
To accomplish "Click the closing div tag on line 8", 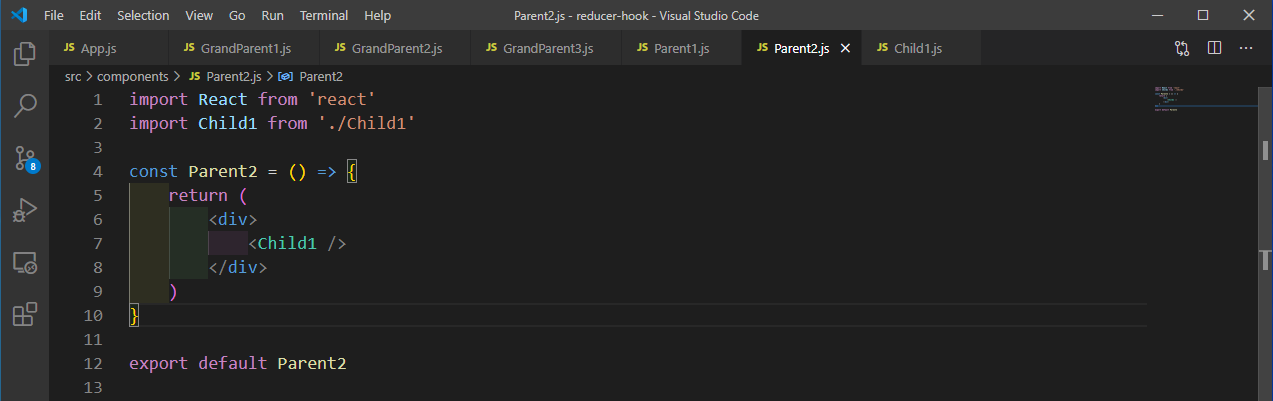I will [x=238, y=268].
